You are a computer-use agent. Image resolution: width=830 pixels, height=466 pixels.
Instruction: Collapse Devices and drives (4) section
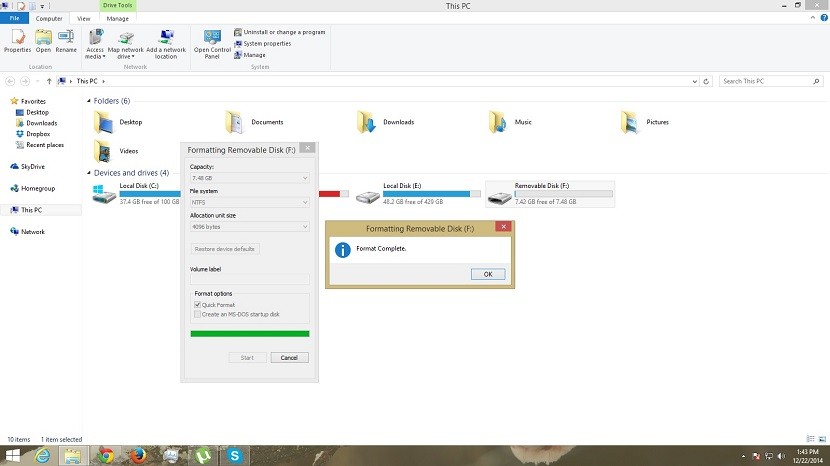pos(89,173)
